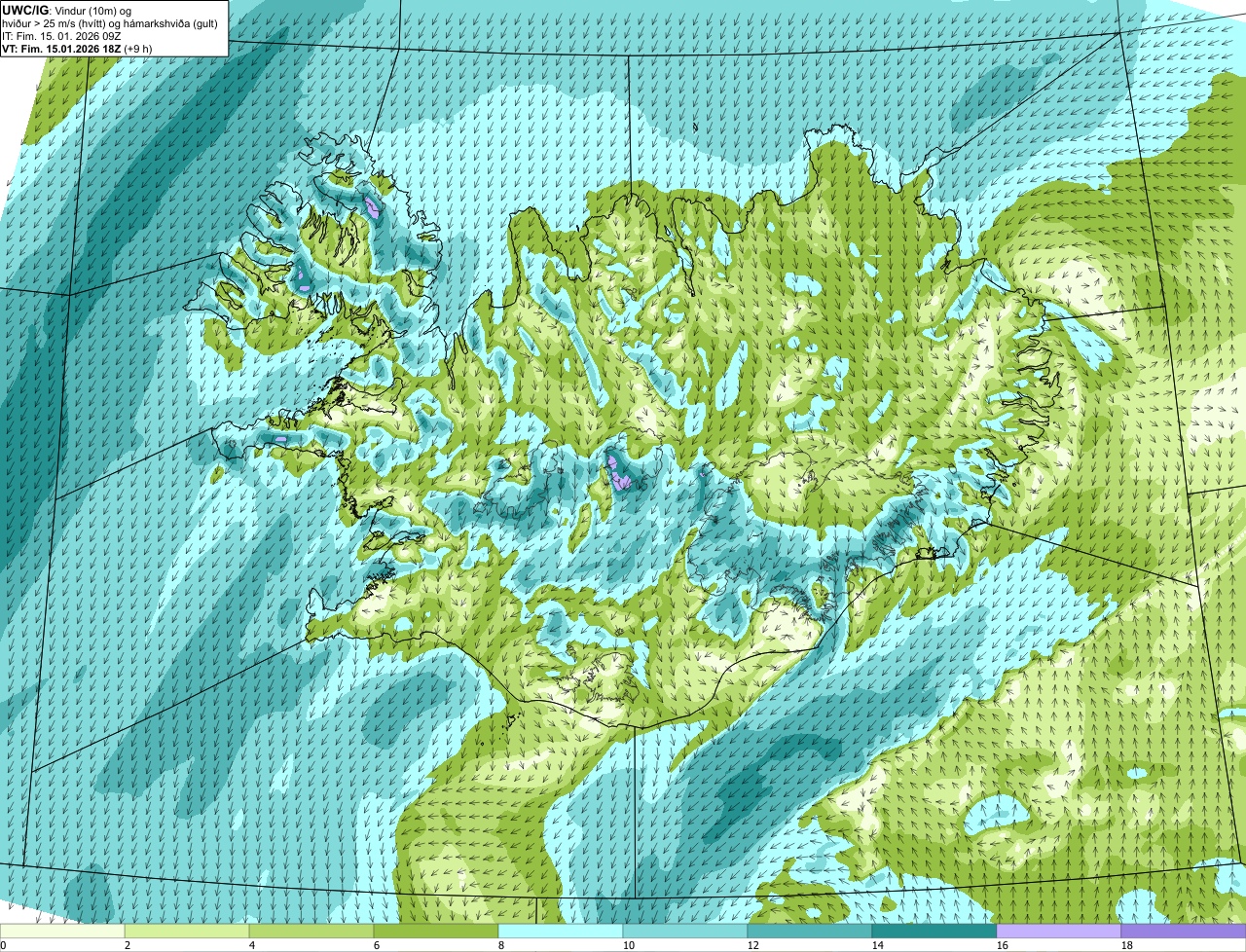
Task: Click the olive green 6–8 m/s legend swatch
Action: [436, 932]
